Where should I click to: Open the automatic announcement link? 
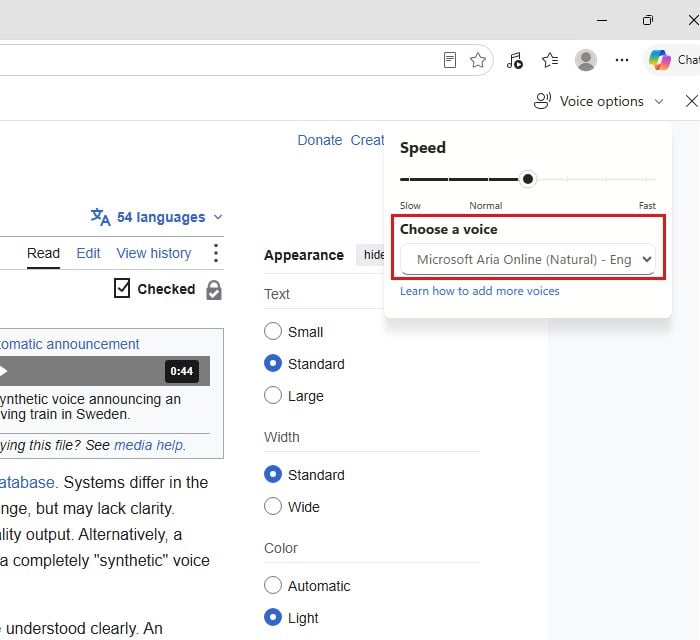(69, 344)
